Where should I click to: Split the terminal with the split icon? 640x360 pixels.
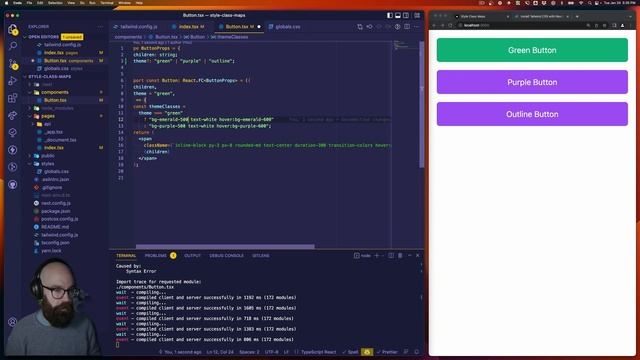(391, 256)
